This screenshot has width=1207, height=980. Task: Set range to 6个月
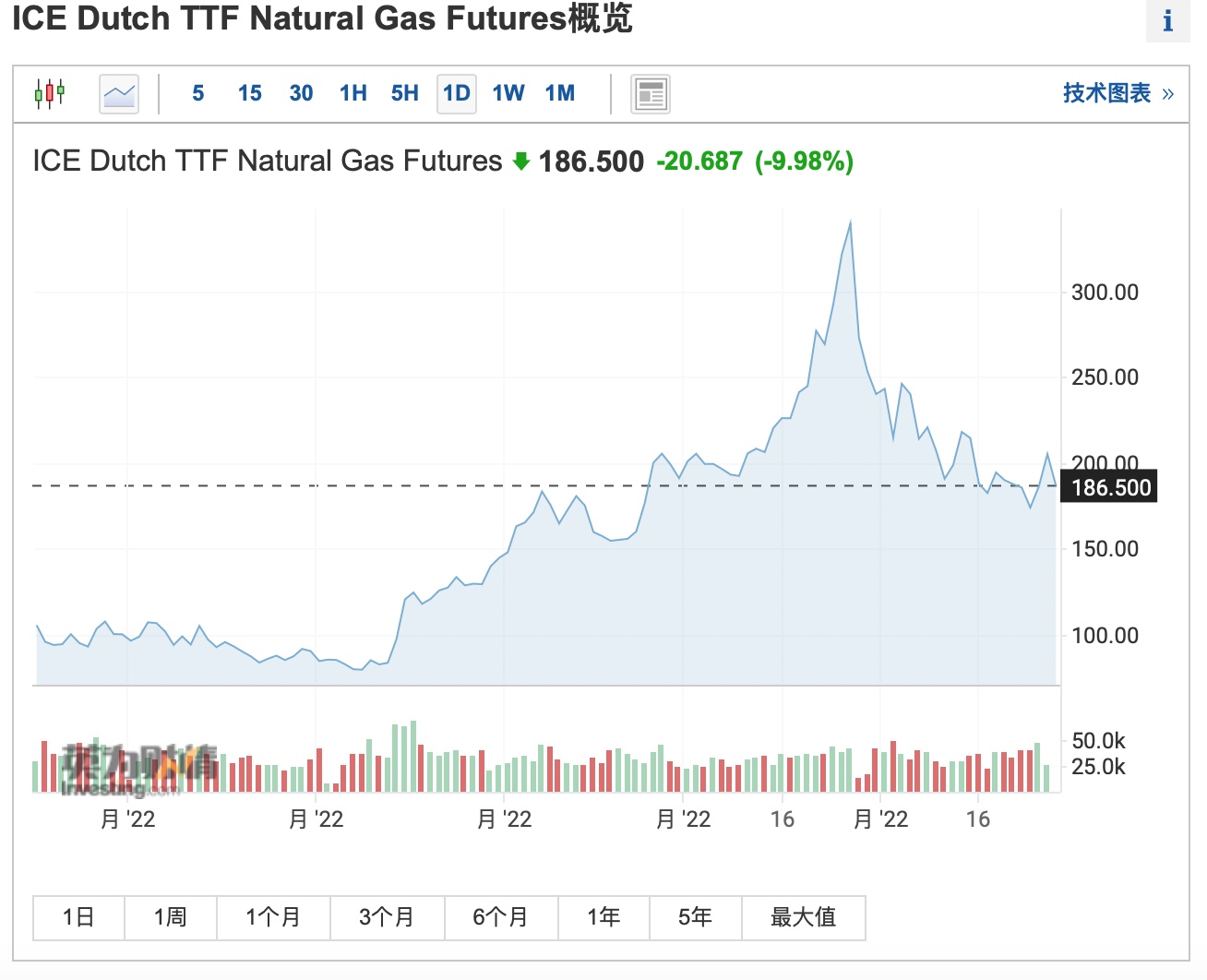click(x=500, y=917)
